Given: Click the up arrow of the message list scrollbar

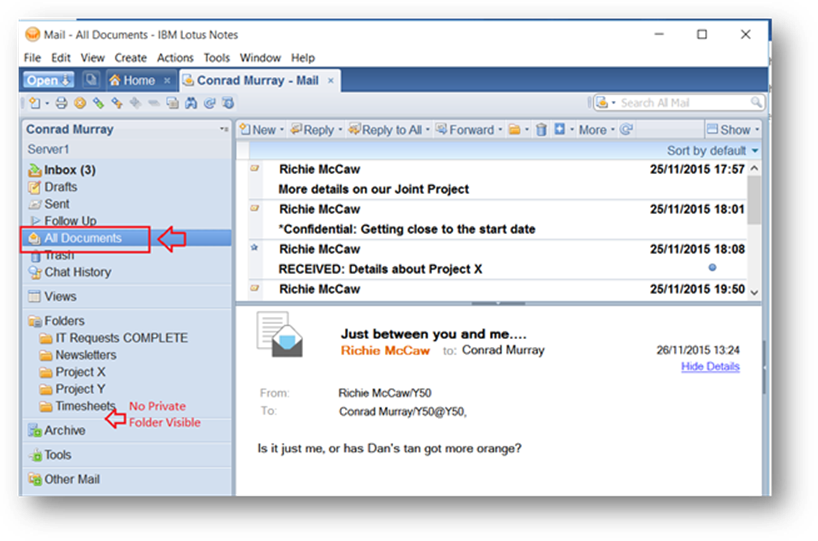Looking at the screenshot, I should [x=754, y=168].
